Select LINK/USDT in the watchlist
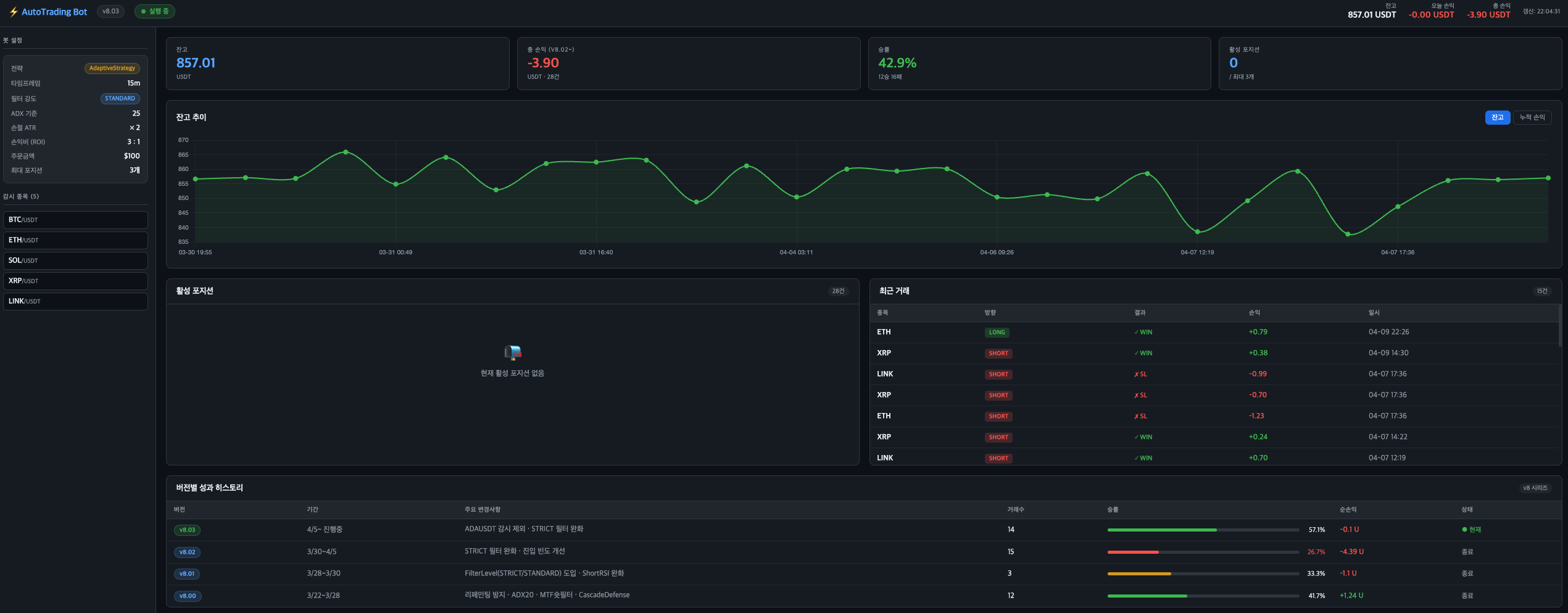 coord(75,301)
